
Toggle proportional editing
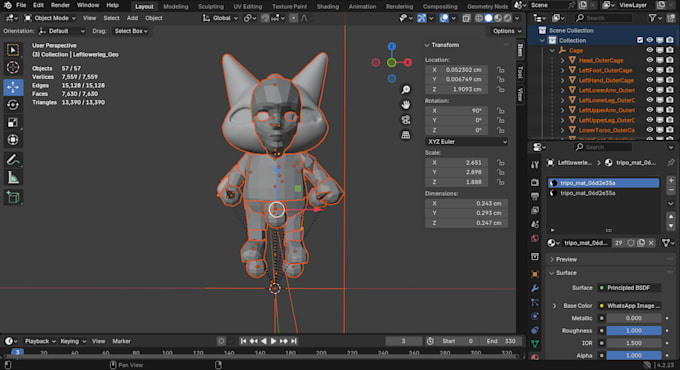coord(294,18)
